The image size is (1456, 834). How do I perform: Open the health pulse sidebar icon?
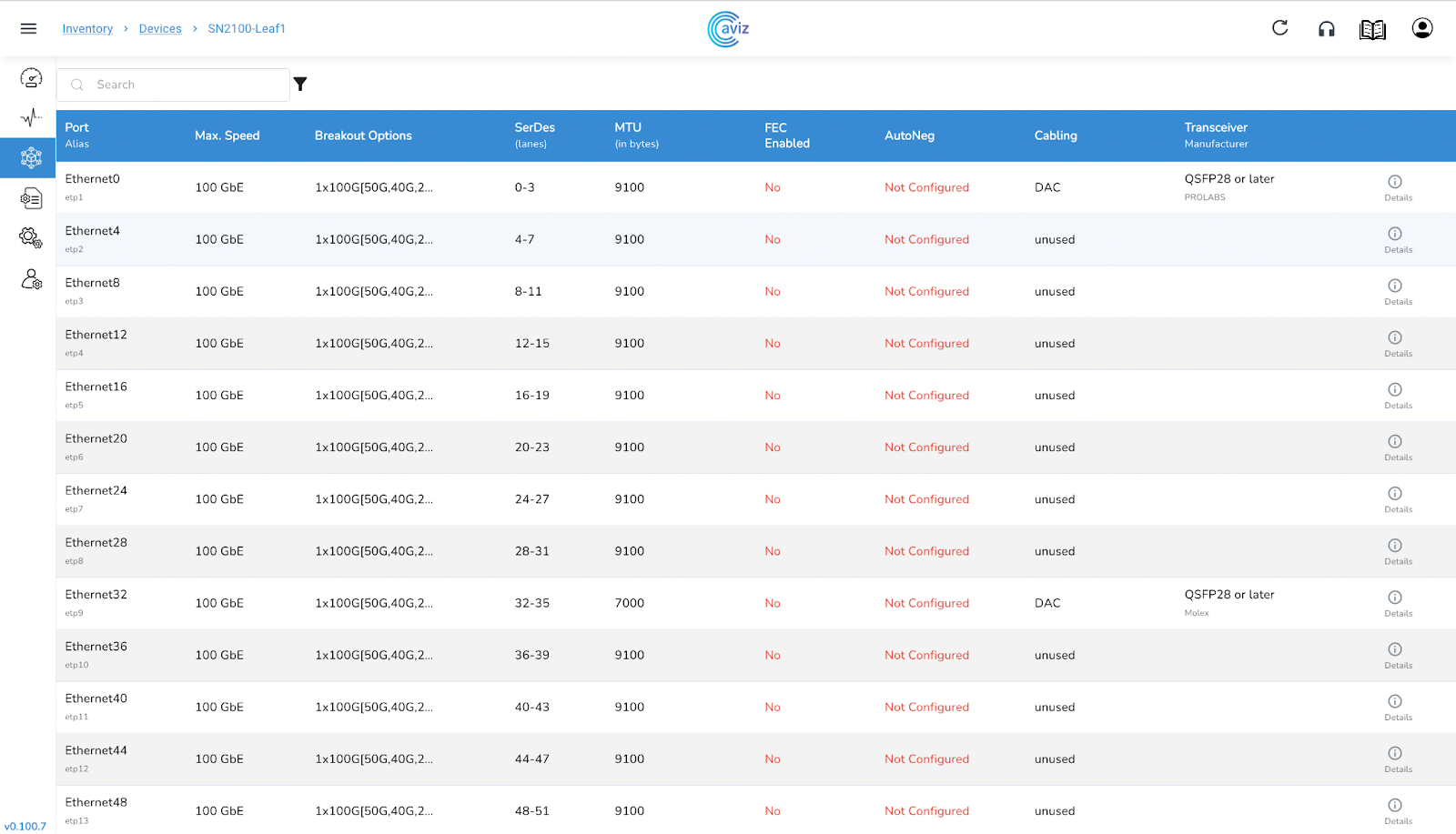click(x=31, y=117)
